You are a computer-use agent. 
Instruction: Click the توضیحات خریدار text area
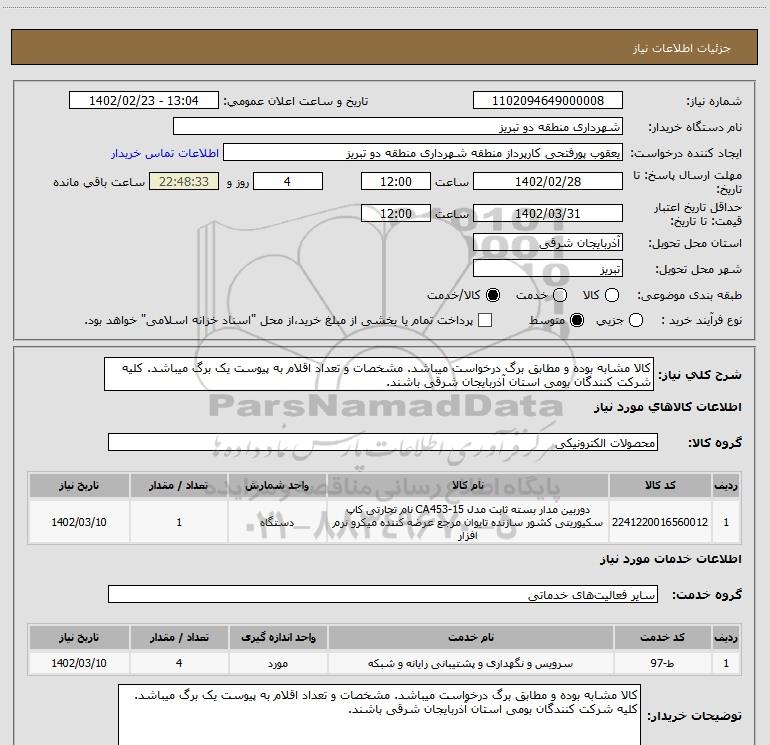click(379, 715)
